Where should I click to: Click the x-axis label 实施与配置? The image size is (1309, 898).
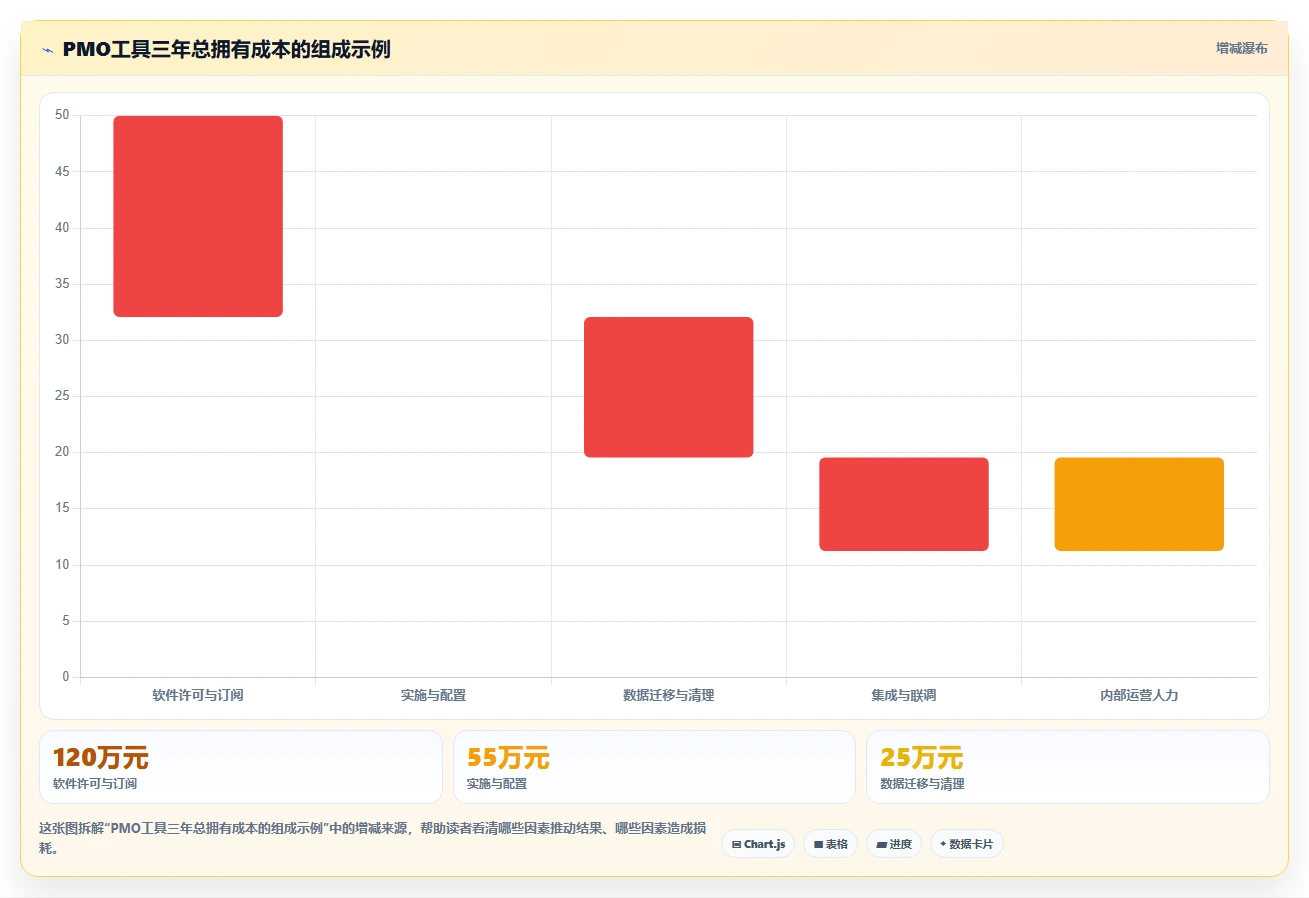(x=433, y=695)
